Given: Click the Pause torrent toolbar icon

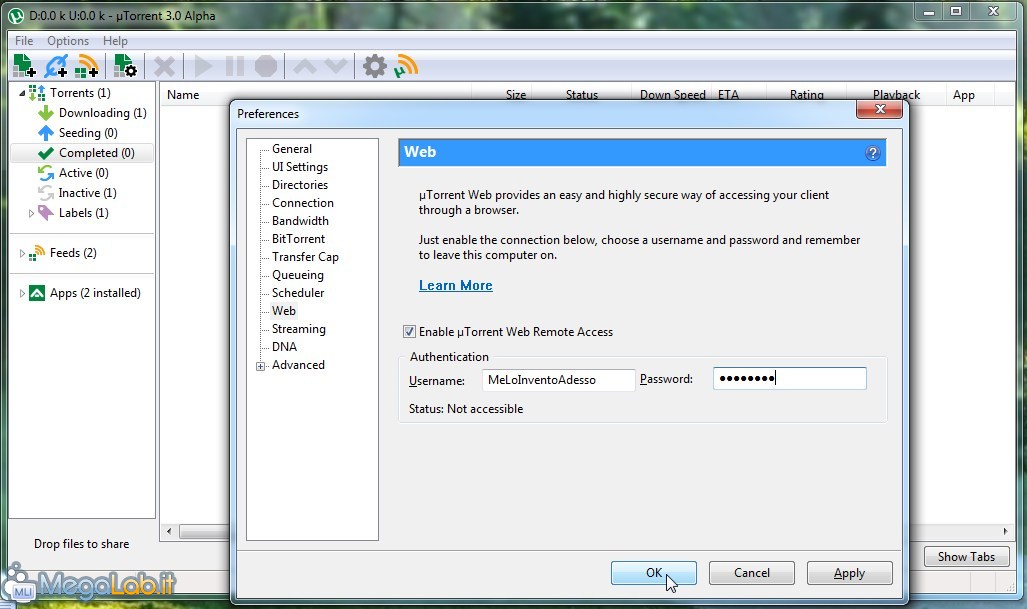Looking at the screenshot, I should 234,66.
